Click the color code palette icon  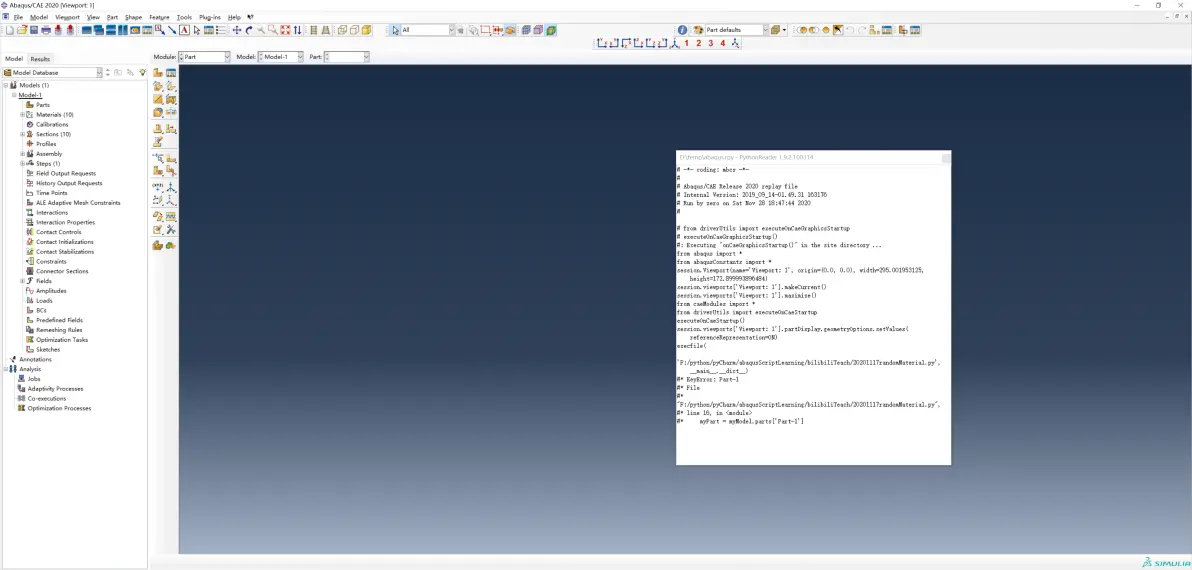(x=697, y=30)
